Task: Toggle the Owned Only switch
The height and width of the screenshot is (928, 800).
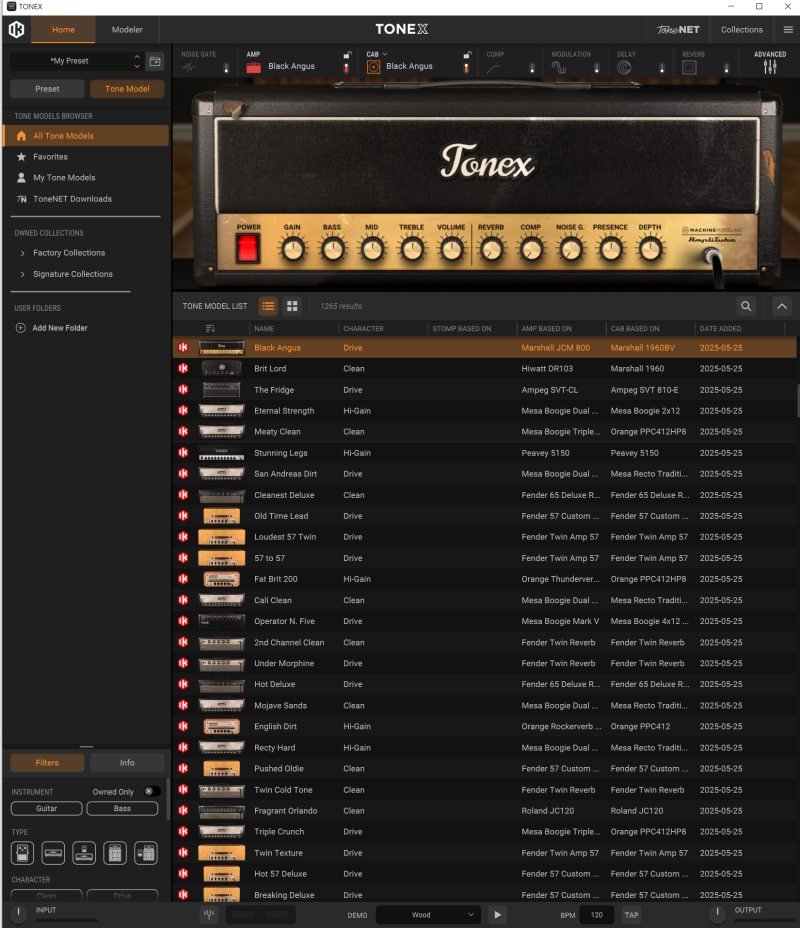Action: pyautogui.click(x=150, y=791)
